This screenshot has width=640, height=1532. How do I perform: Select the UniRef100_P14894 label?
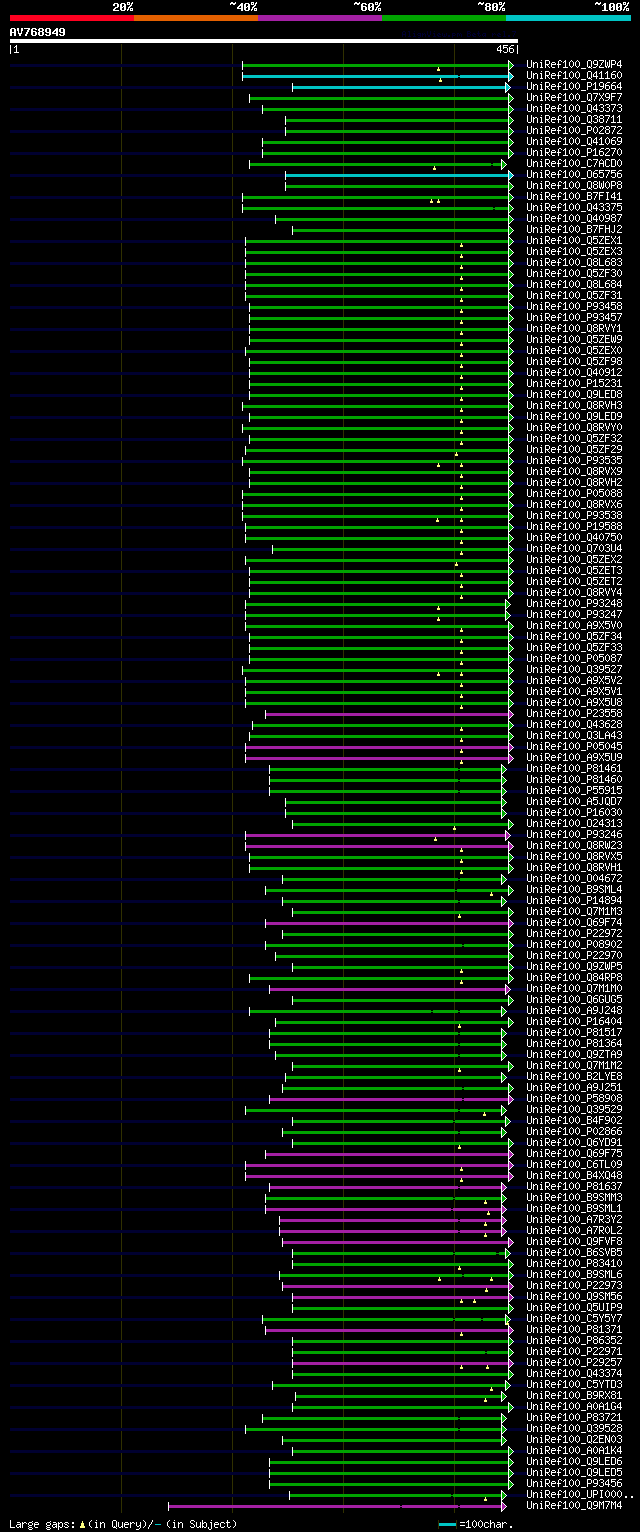[x=573, y=900]
